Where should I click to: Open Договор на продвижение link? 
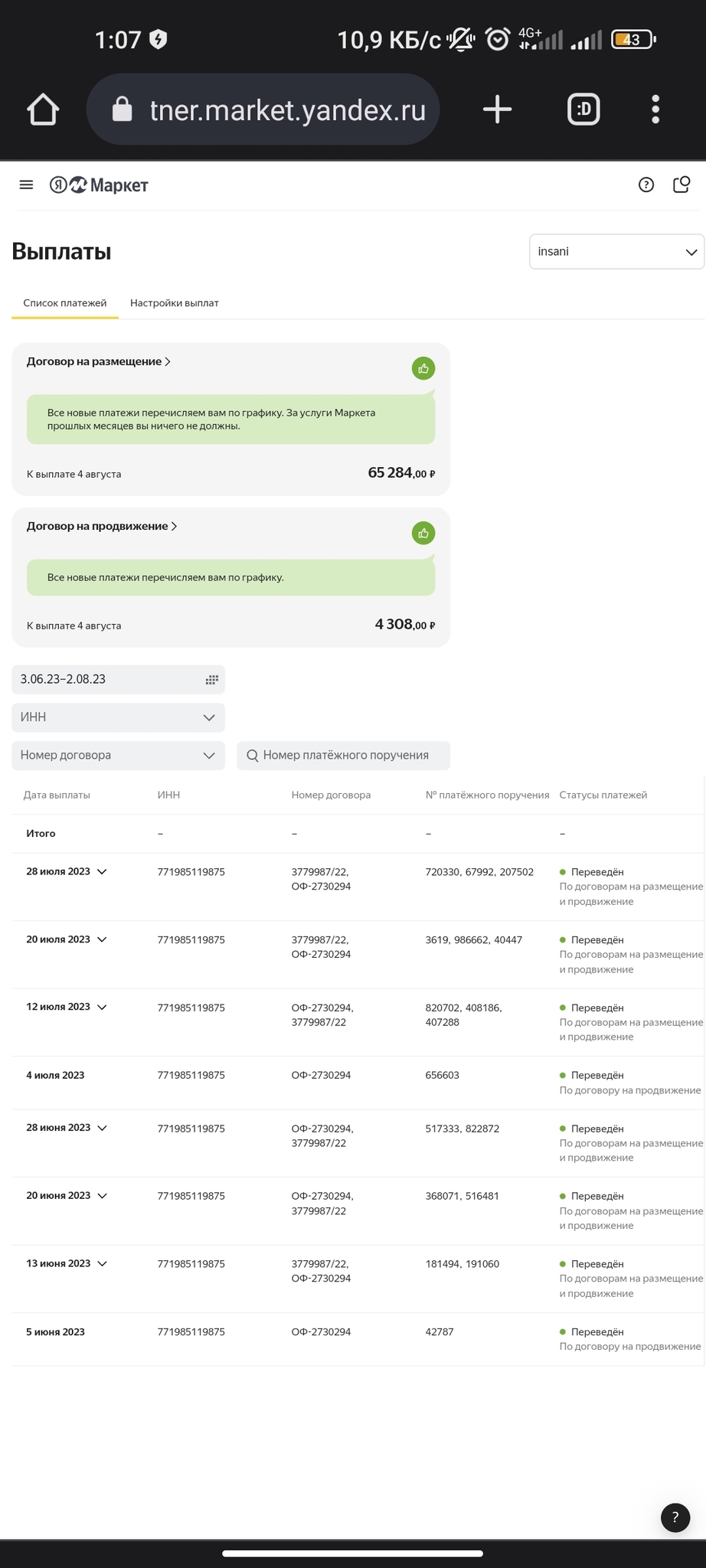click(x=102, y=526)
